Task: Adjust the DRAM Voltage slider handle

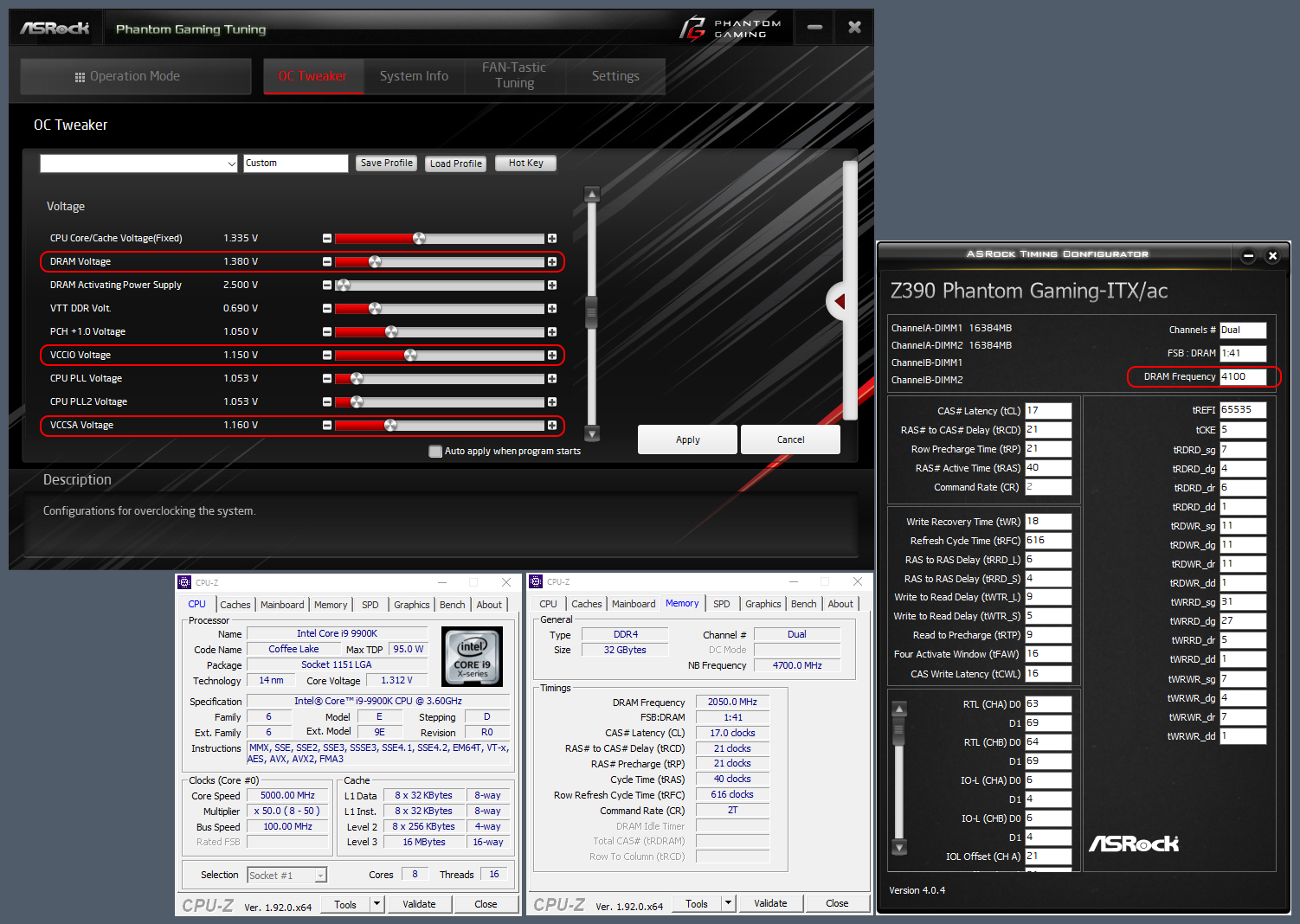Action: tap(375, 261)
